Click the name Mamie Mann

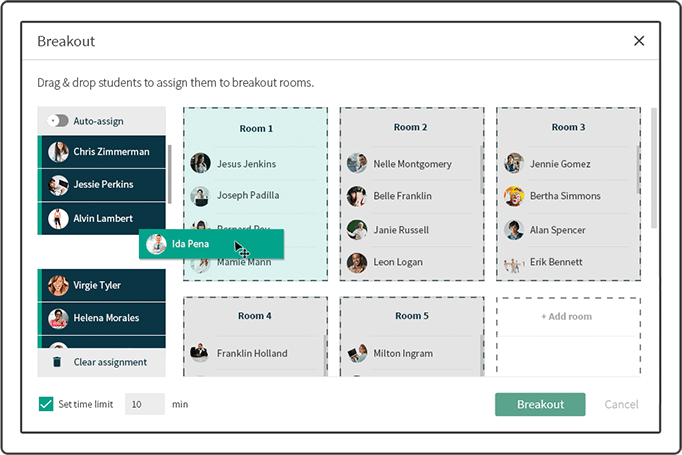[244, 262]
